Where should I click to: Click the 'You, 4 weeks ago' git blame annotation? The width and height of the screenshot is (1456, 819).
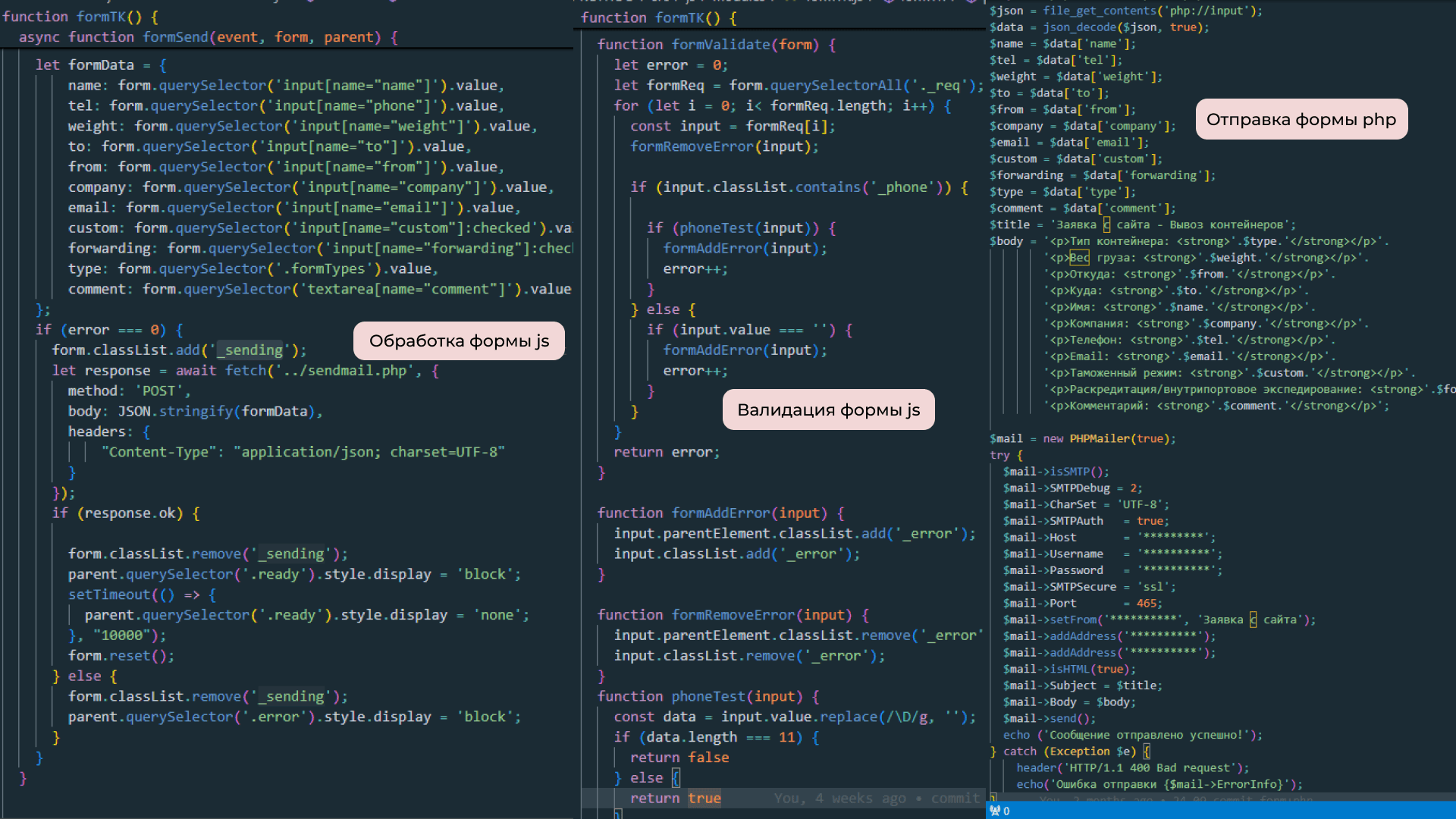pos(877,799)
